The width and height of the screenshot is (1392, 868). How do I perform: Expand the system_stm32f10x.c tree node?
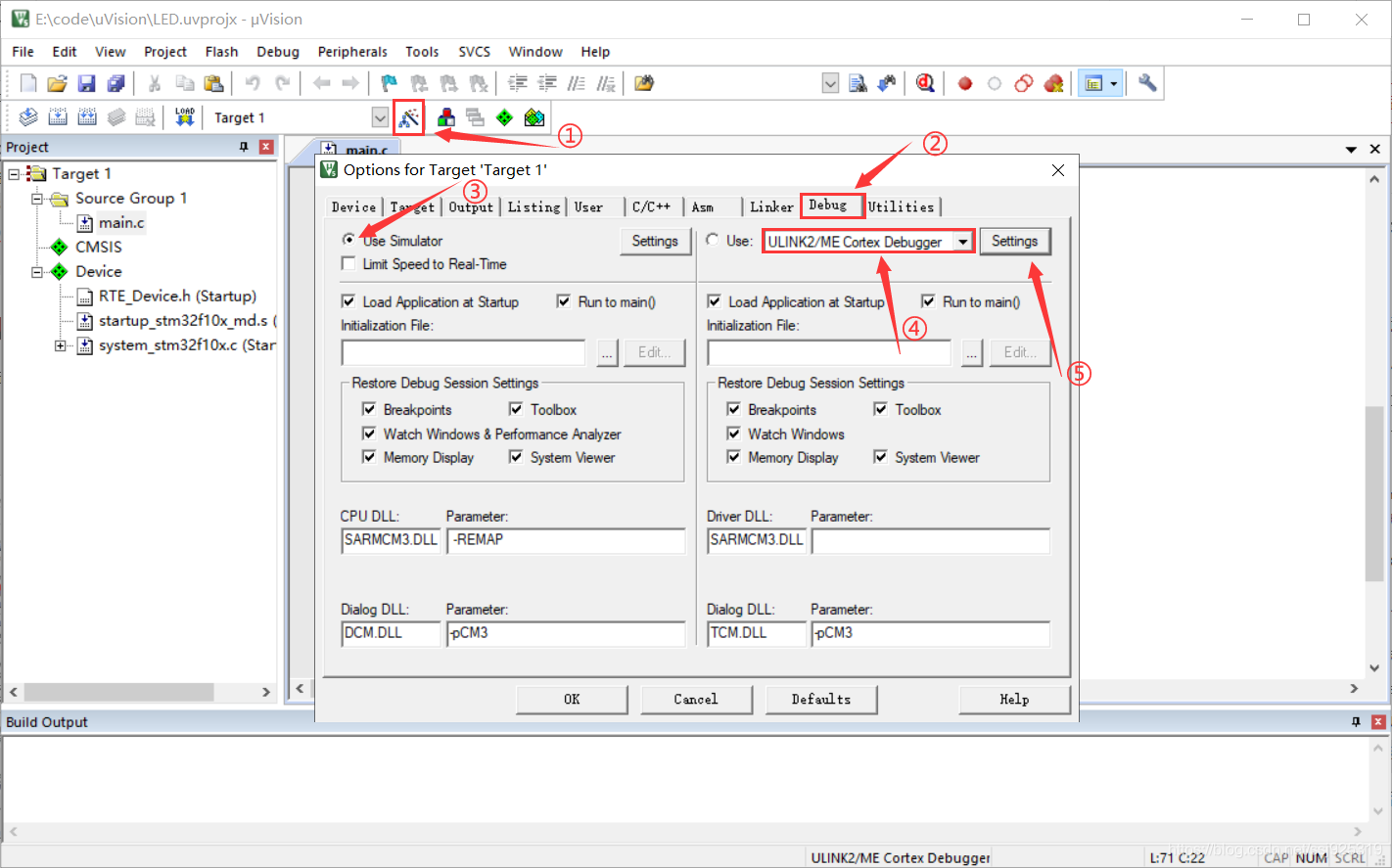61,345
